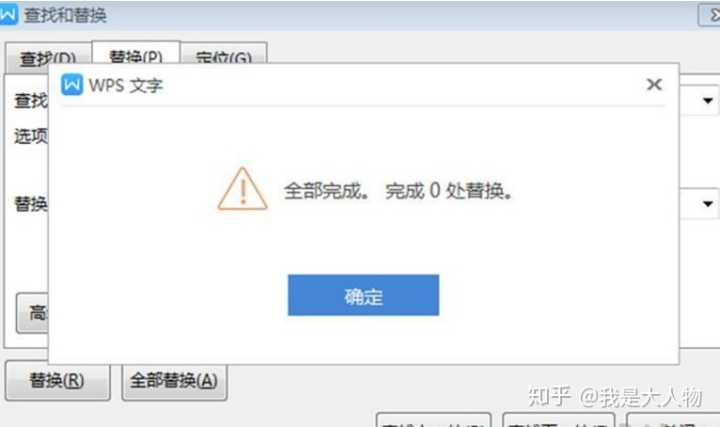Viewport: 720px width, 427px height.
Task: Expand the replace-with dropdown arrow
Action: coord(708,203)
